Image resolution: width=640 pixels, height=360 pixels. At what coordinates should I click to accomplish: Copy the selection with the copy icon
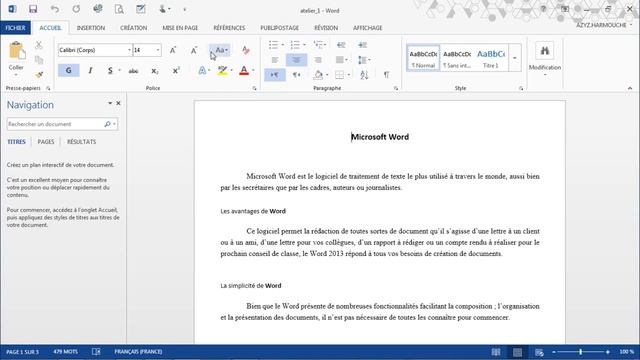[x=39, y=60]
